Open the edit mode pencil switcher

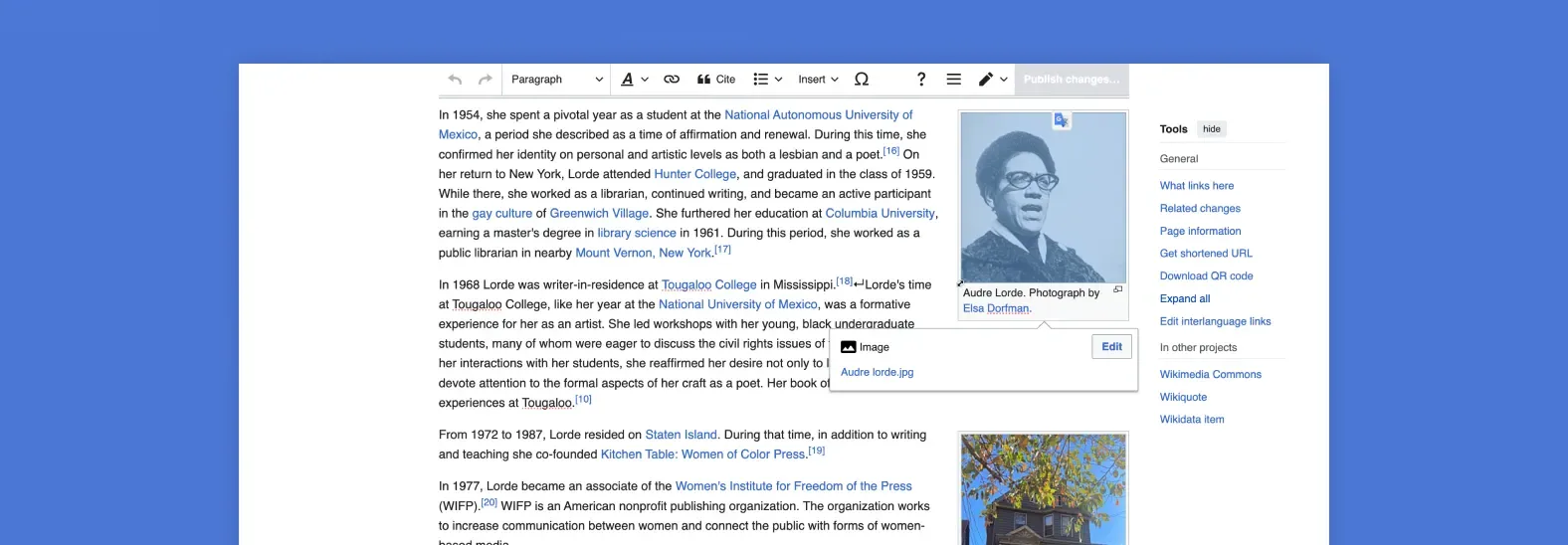click(x=993, y=80)
